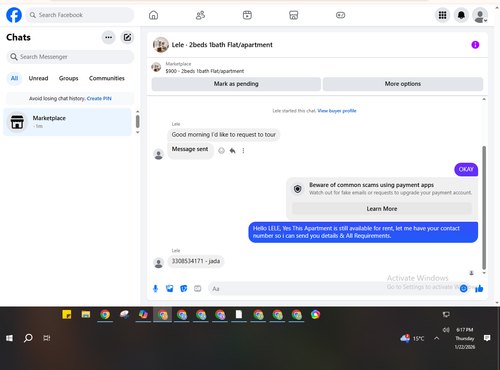This screenshot has width=500, height=370.
Task: Open three-dot options in Chats header
Action: coord(109,37)
